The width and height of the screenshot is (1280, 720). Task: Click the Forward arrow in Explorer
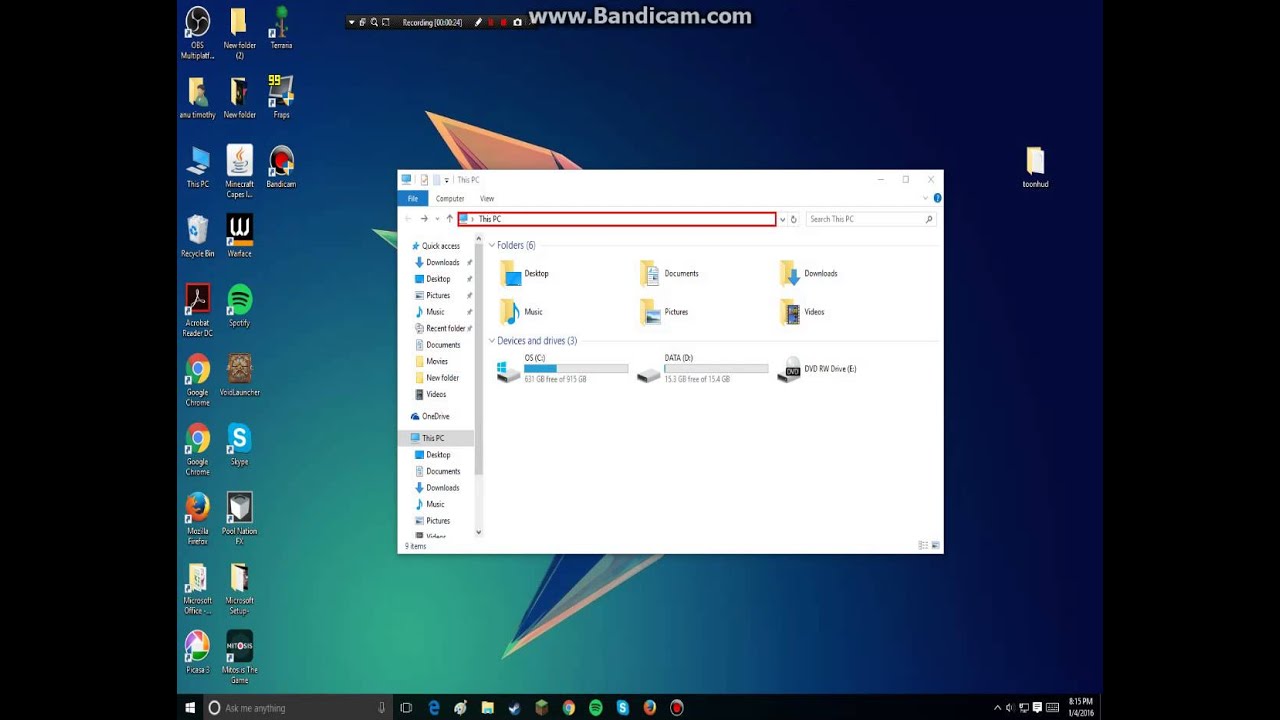pyautogui.click(x=424, y=219)
